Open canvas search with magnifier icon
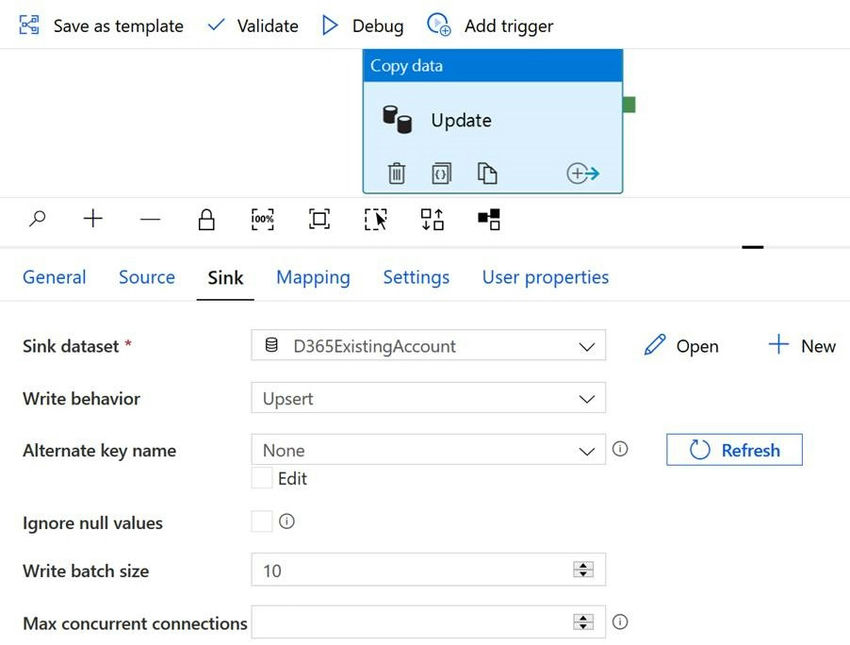 (37, 219)
